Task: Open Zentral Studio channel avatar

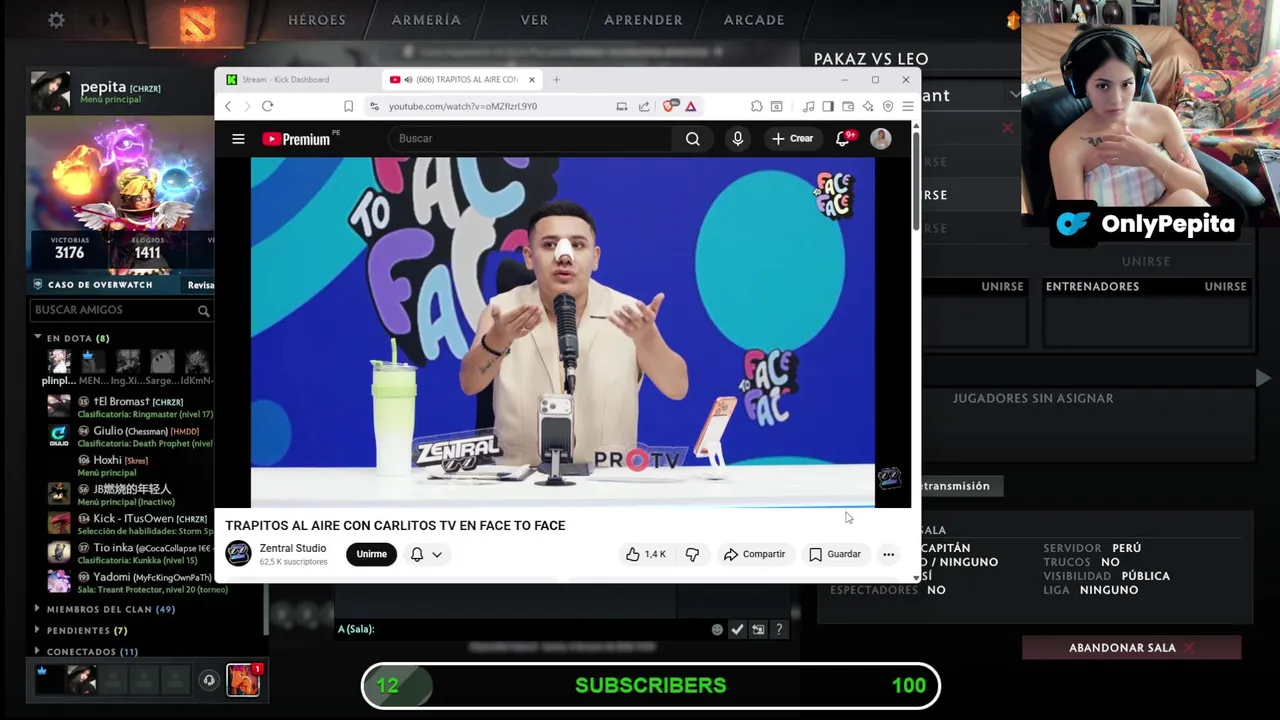Action: [238, 553]
